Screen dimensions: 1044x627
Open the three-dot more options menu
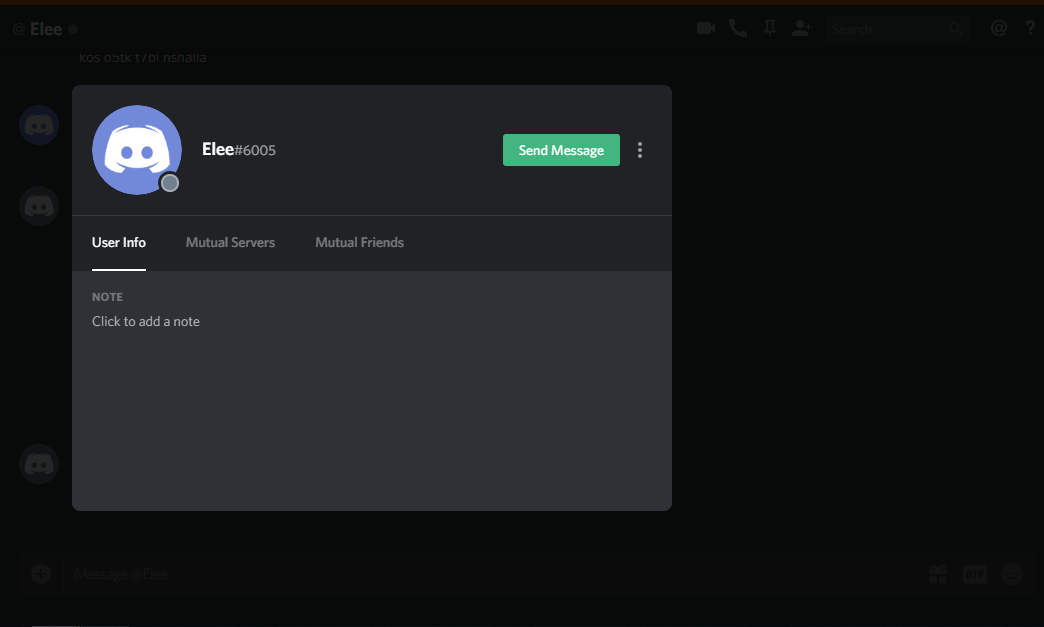click(x=640, y=150)
